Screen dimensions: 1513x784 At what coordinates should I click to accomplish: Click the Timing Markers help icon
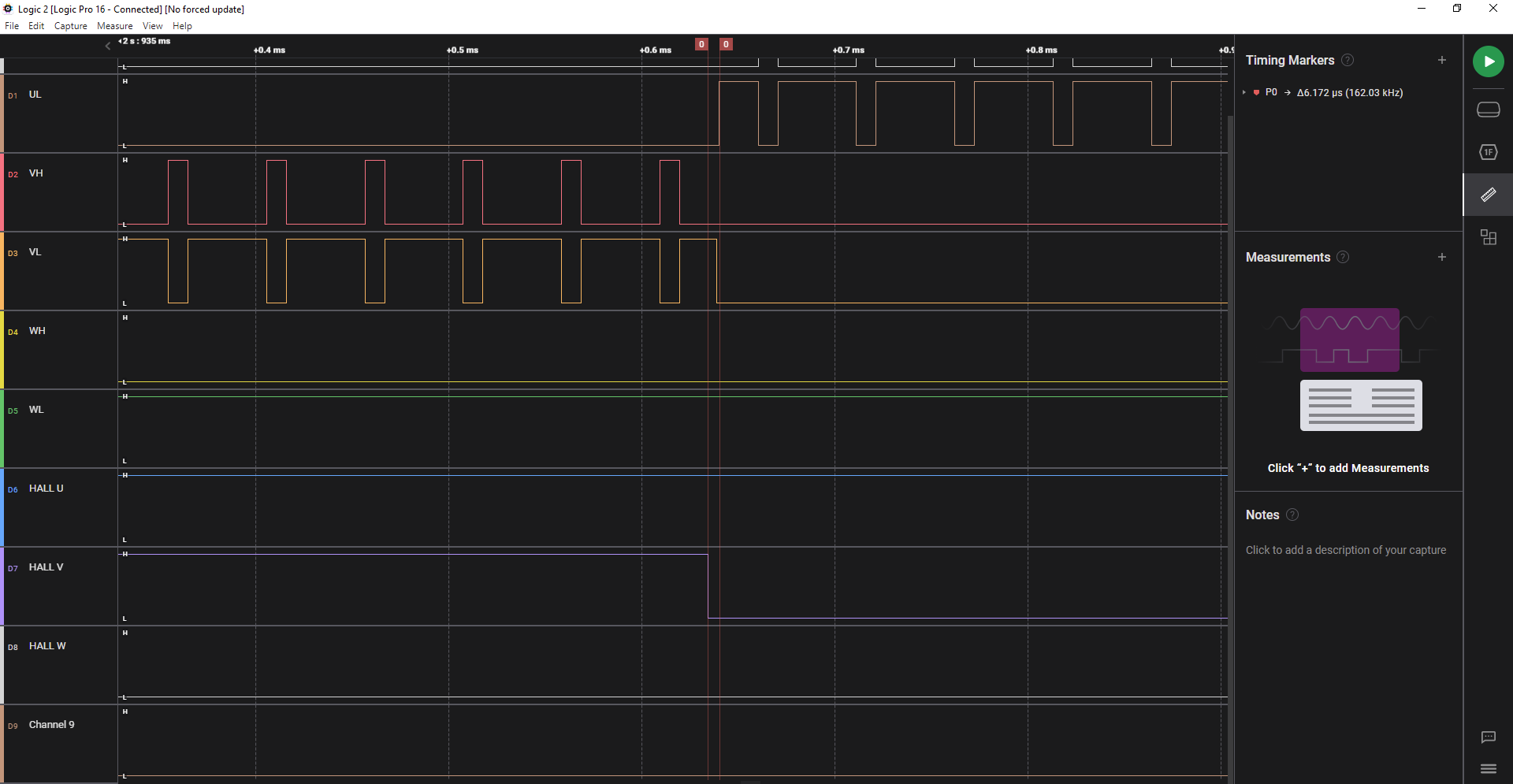(1348, 60)
